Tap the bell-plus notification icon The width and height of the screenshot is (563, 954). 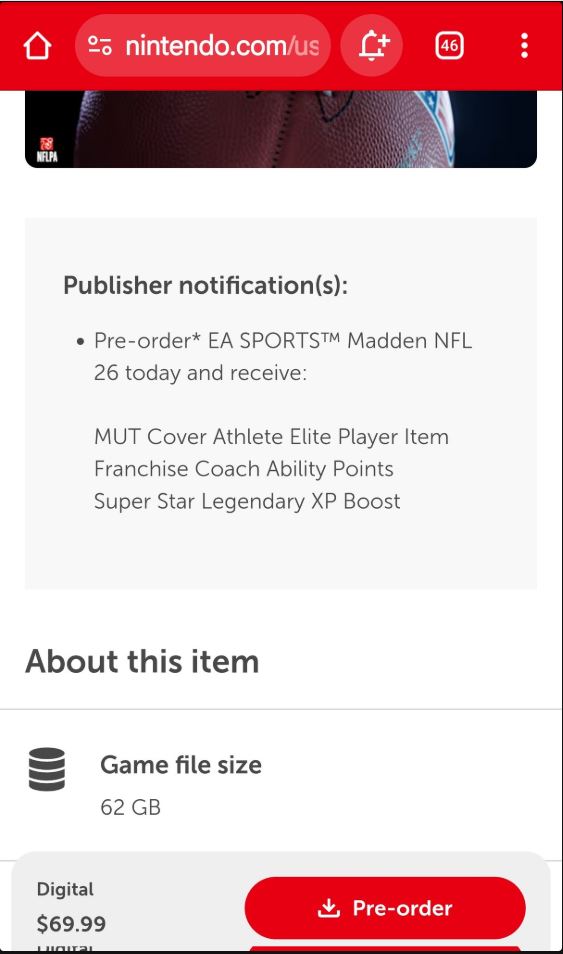click(x=372, y=46)
